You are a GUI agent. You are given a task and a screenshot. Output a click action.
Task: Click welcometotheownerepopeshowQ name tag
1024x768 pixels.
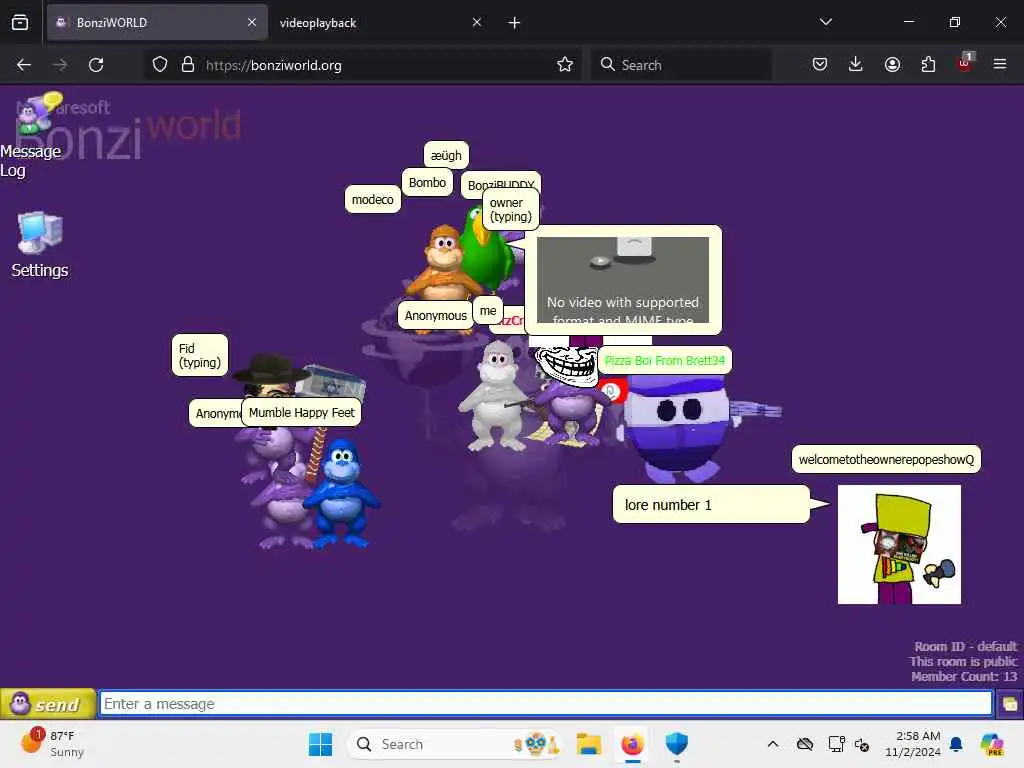[886, 459]
